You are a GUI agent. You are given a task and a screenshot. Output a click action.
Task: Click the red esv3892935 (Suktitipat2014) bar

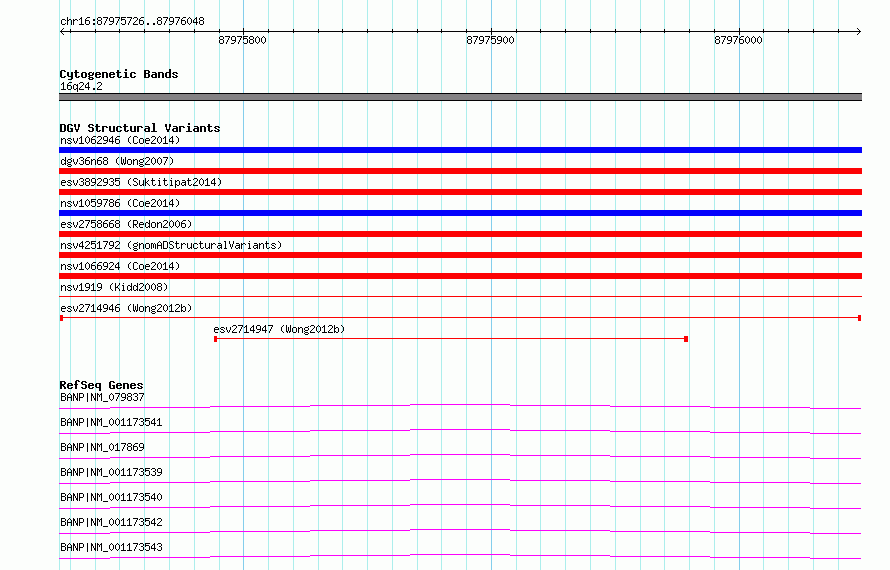(460, 192)
